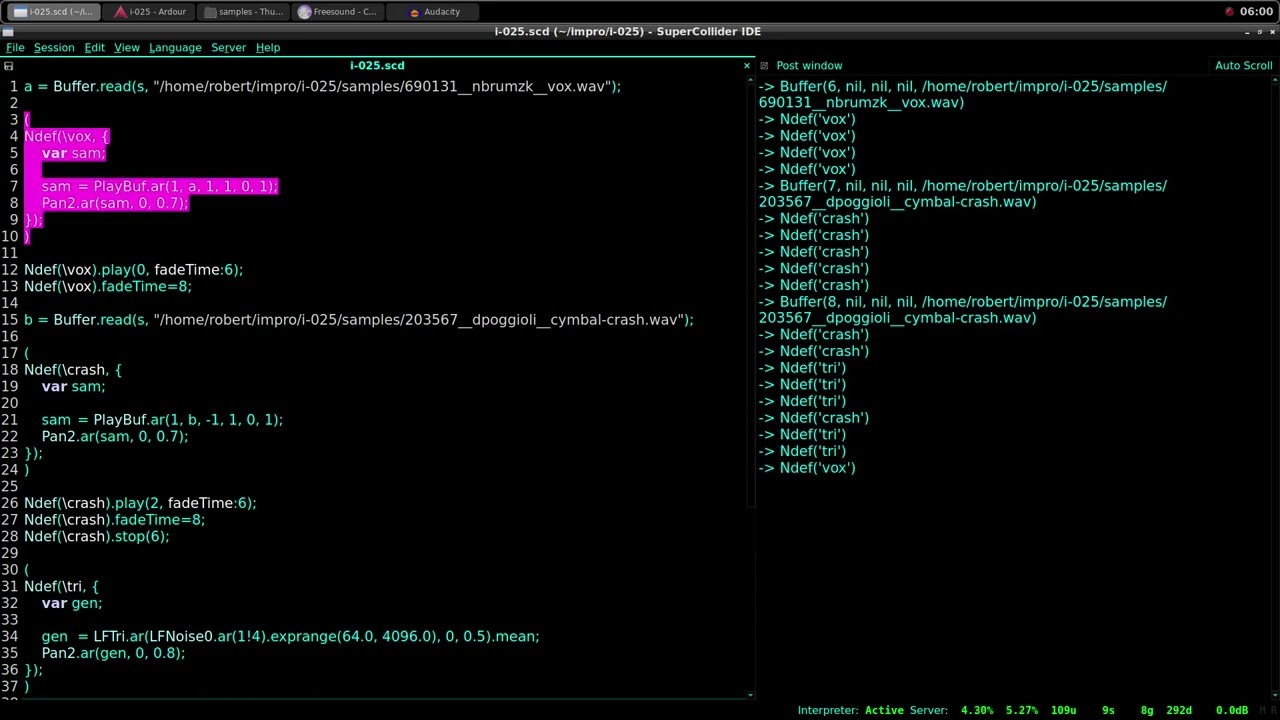Click PlayBuf.ar(1, b, -1, 1, 0, 1) line
The width and height of the screenshot is (1280, 720).
click(x=162, y=419)
